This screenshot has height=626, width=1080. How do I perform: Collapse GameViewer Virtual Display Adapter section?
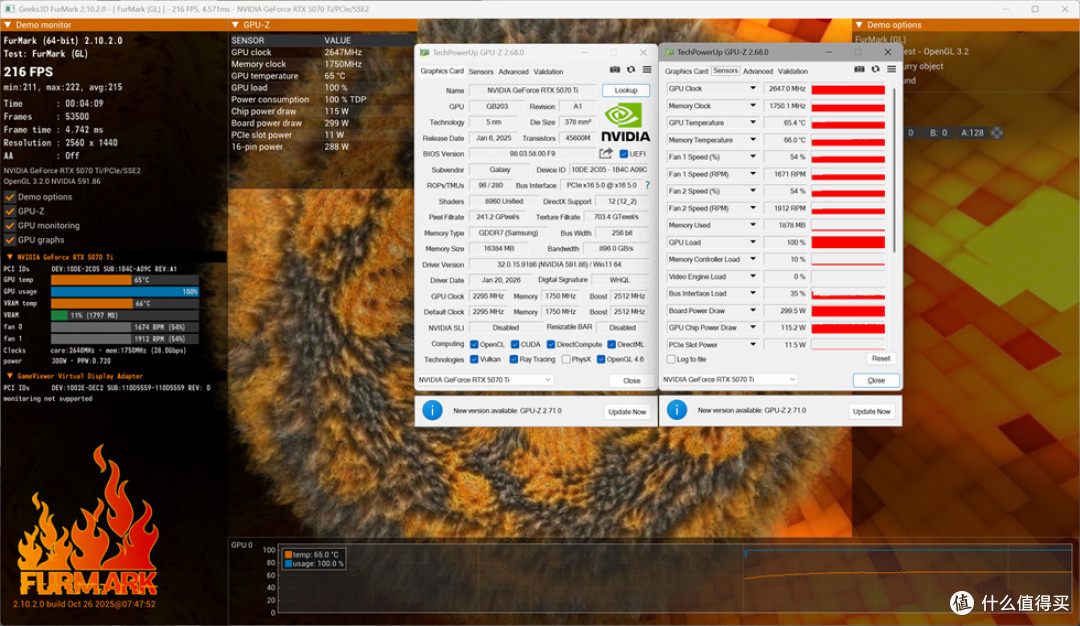point(10,376)
